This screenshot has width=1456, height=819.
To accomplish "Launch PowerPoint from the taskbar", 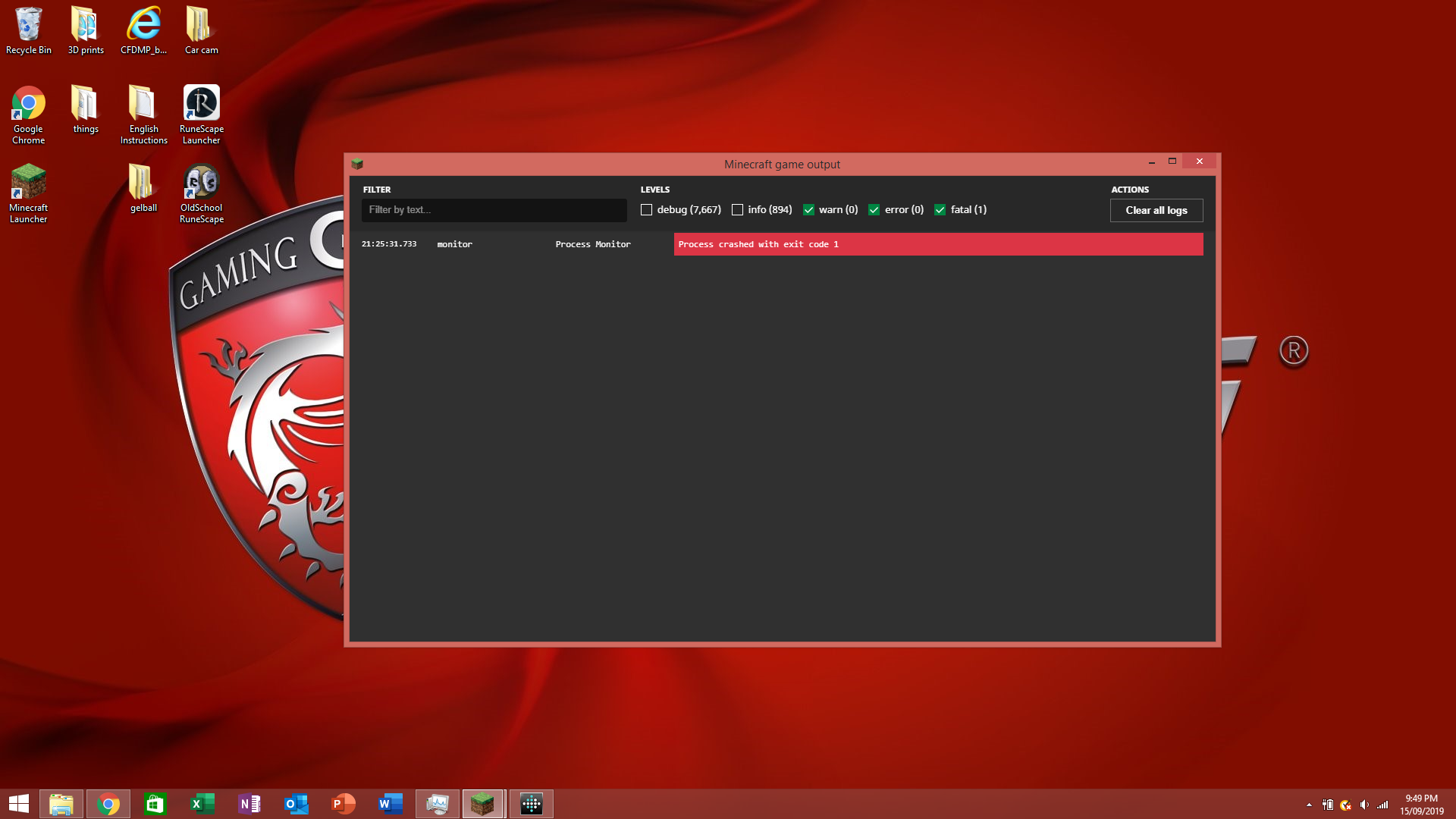I will 343,804.
